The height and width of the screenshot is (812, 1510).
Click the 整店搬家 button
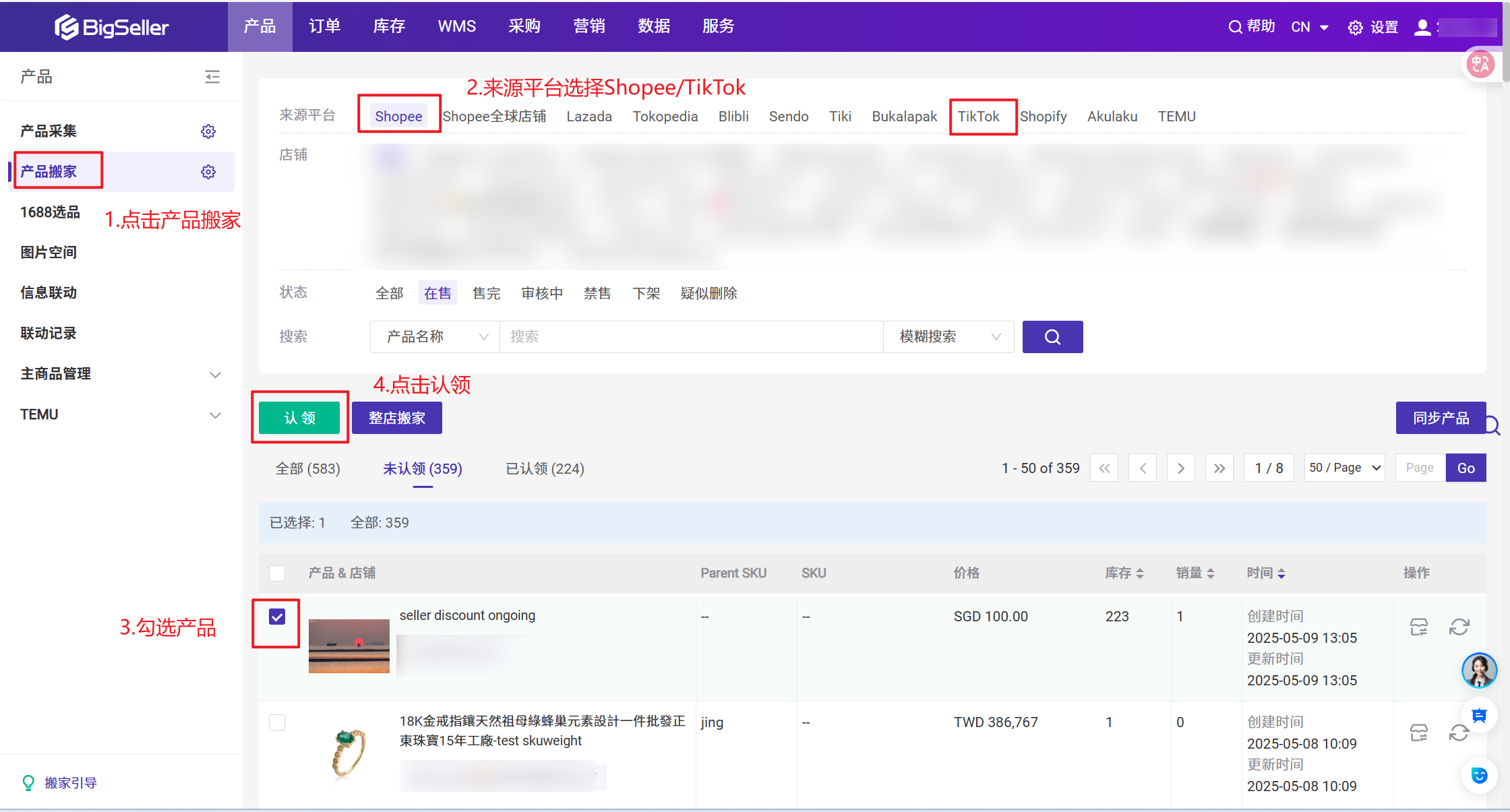click(397, 418)
